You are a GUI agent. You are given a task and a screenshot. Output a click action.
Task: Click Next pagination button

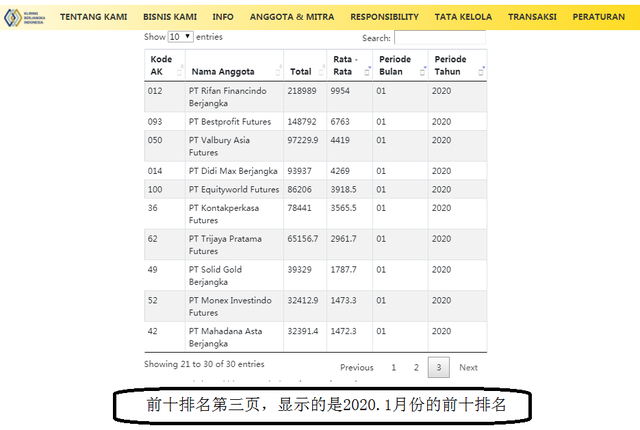click(x=468, y=368)
